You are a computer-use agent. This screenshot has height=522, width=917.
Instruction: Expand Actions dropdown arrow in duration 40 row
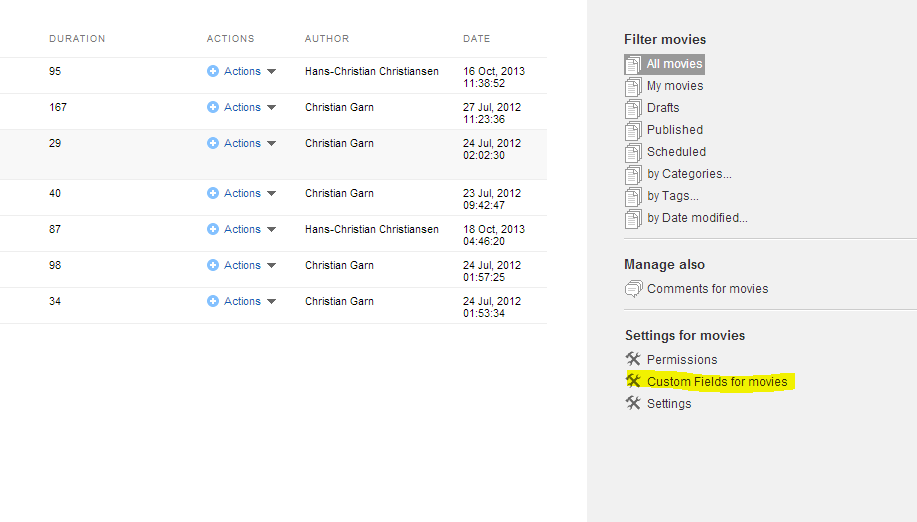pyautogui.click(x=271, y=193)
